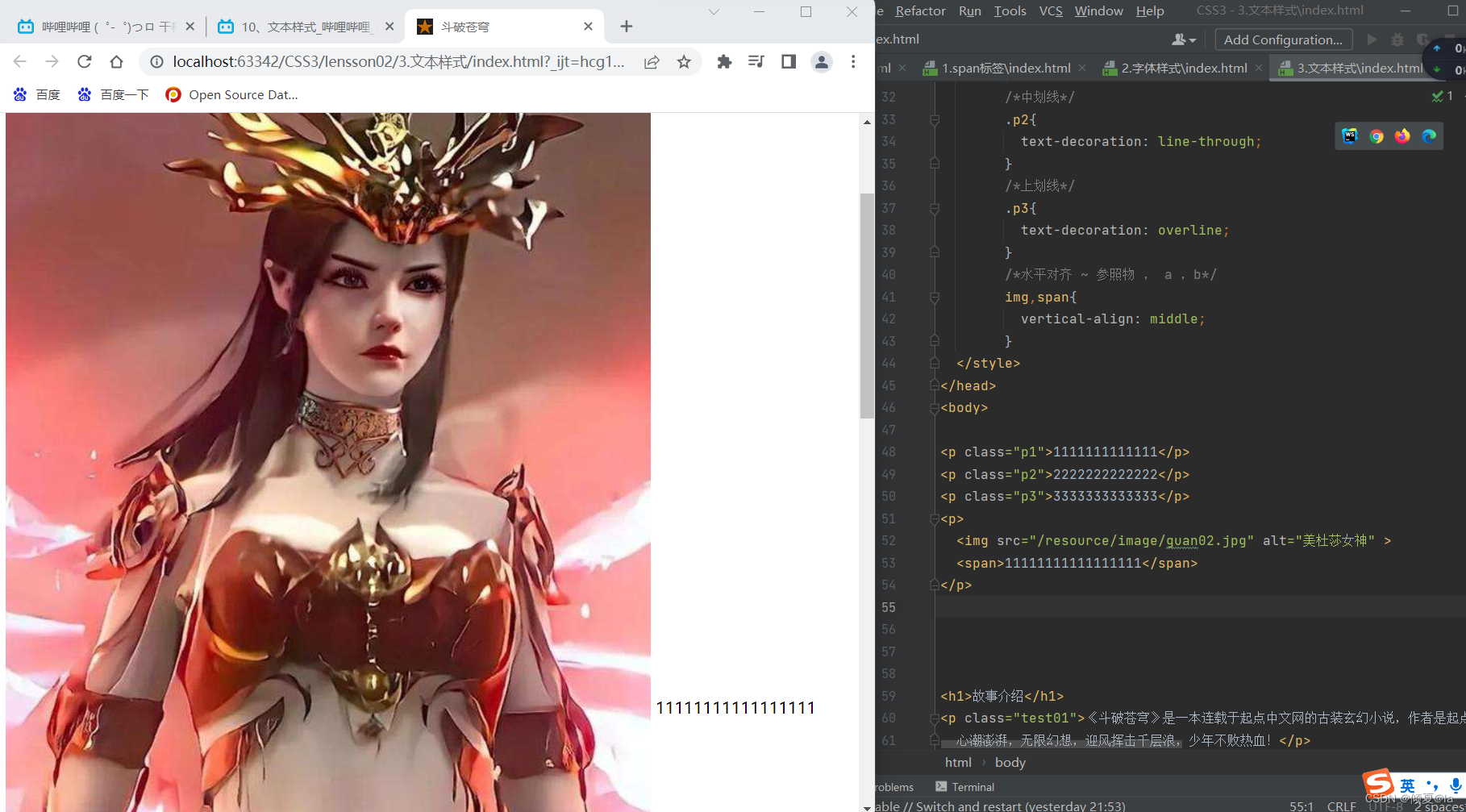Open the 百度一下 bookmark
The width and height of the screenshot is (1466, 812).
click(x=113, y=94)
